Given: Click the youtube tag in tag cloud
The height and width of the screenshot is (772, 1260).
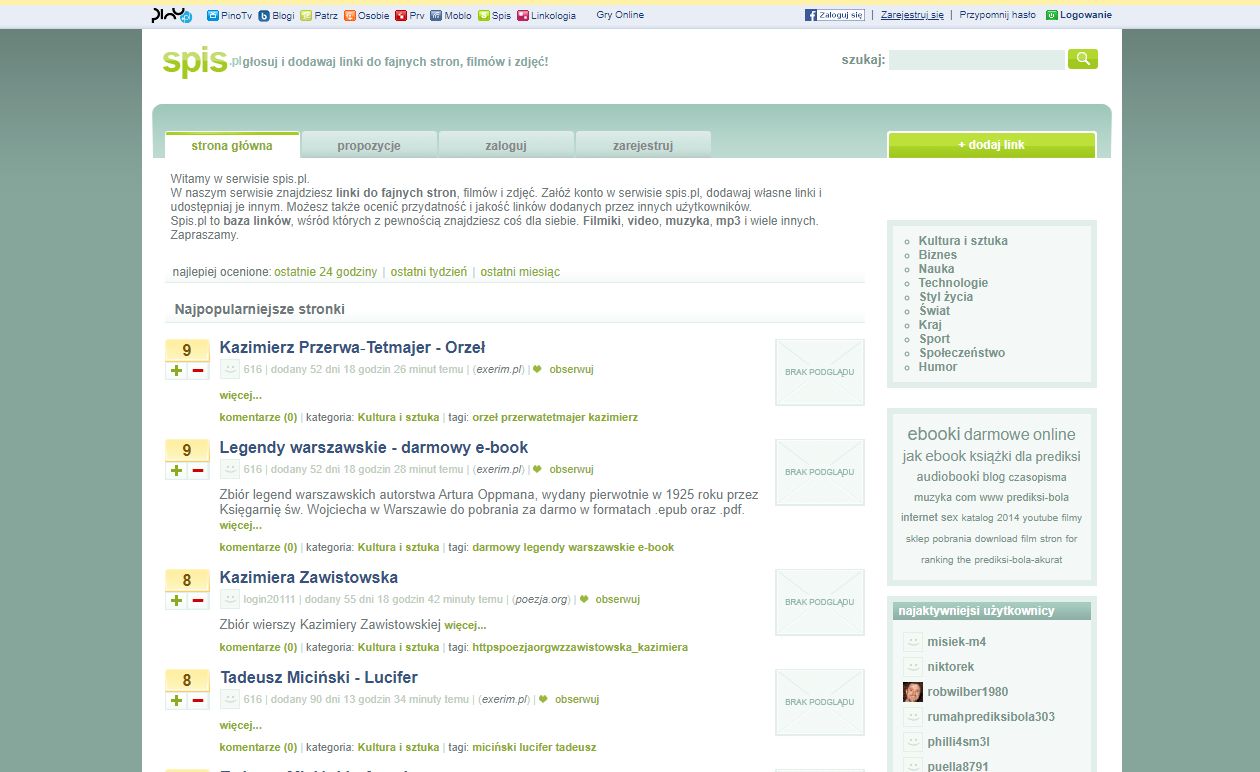Looking at the screenshot, I should 1040,518.
